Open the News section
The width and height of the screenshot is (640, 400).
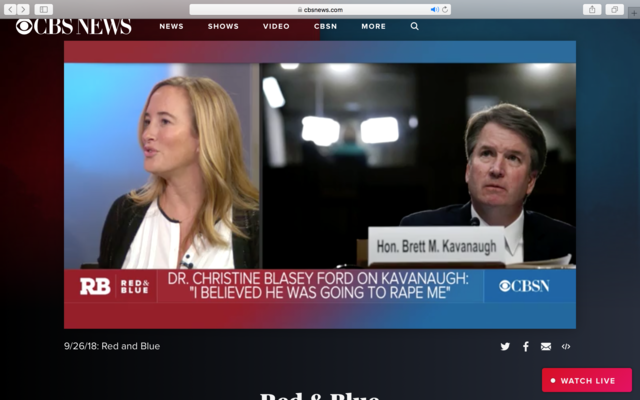coord(171,26)
